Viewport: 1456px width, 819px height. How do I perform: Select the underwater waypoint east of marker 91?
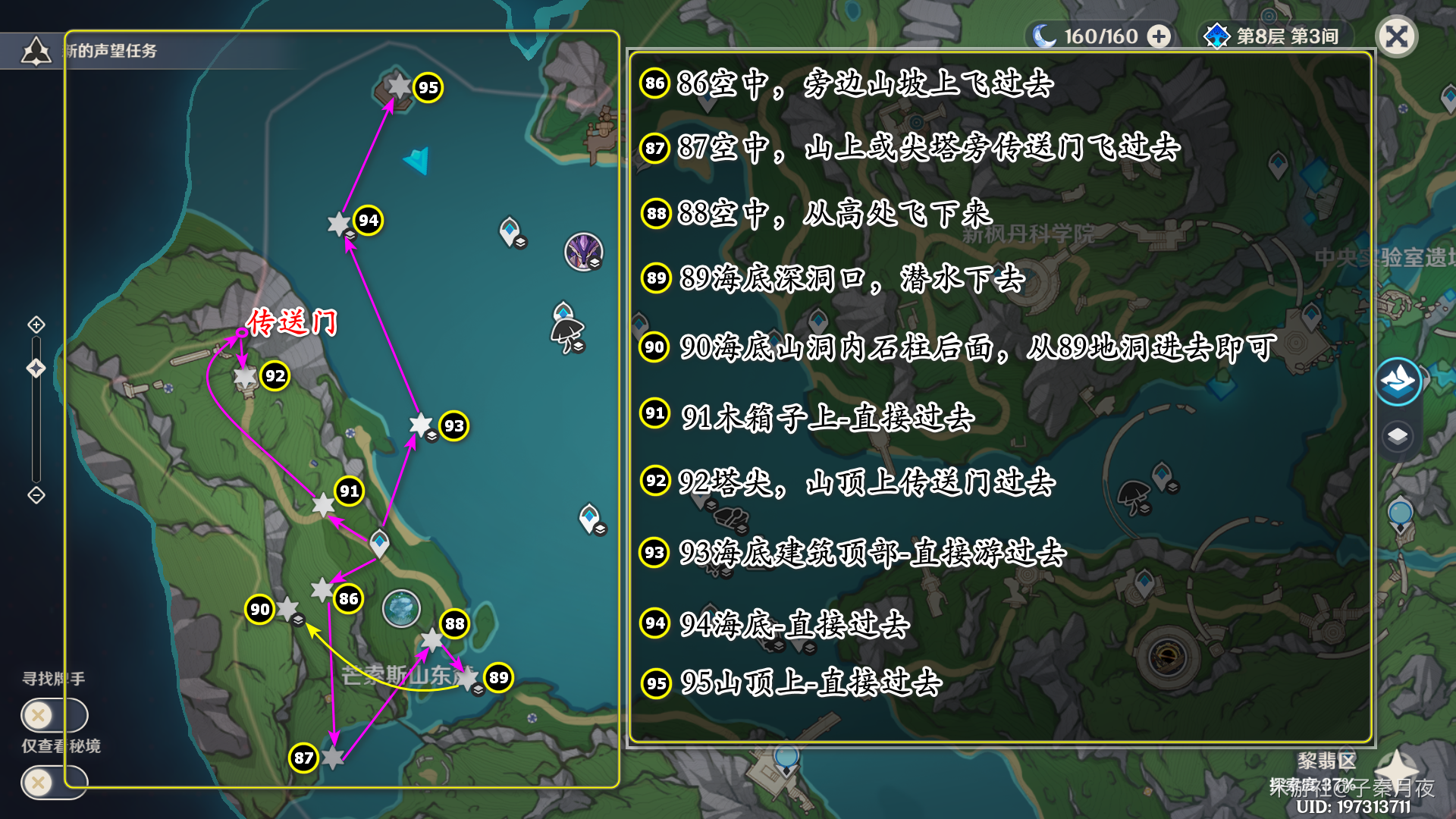(591, 519)
